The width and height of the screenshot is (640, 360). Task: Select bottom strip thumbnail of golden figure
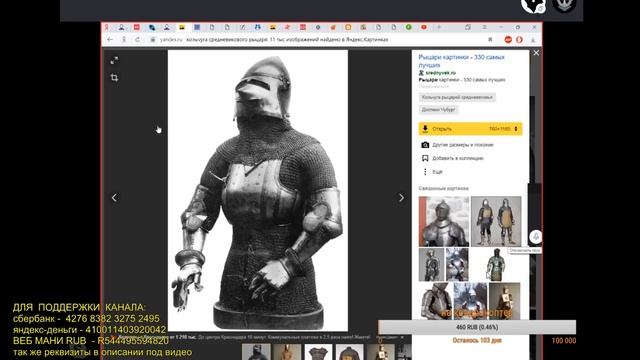287,352
